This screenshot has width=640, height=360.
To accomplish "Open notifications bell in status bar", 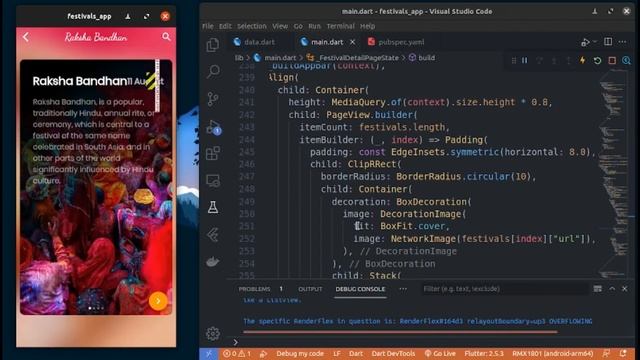I will tap(623, 353).
